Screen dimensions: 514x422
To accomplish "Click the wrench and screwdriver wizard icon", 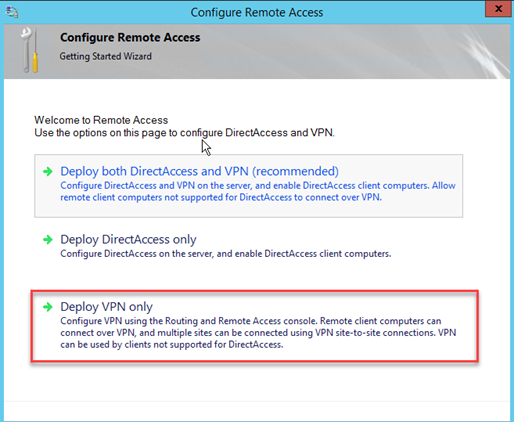I will coord(30,50).
